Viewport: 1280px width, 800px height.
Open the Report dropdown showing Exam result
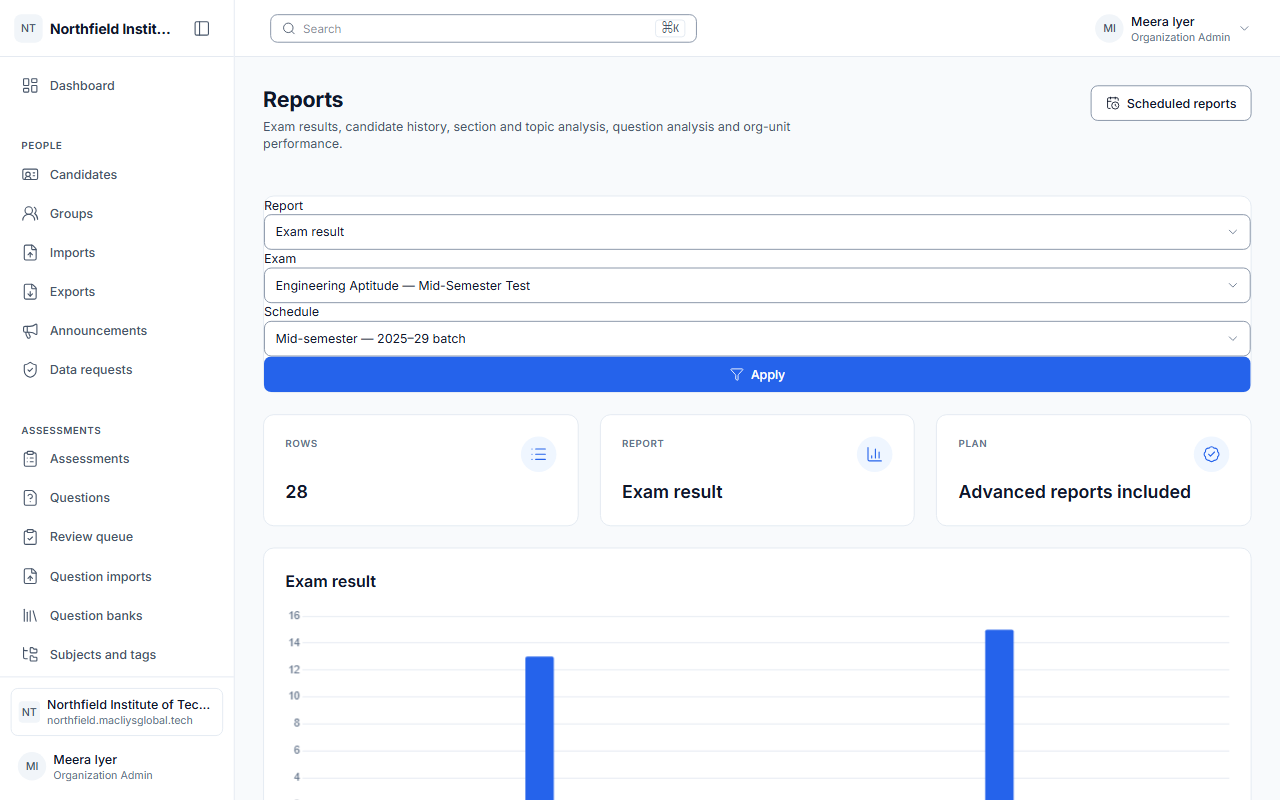click(x=757, y=232)
